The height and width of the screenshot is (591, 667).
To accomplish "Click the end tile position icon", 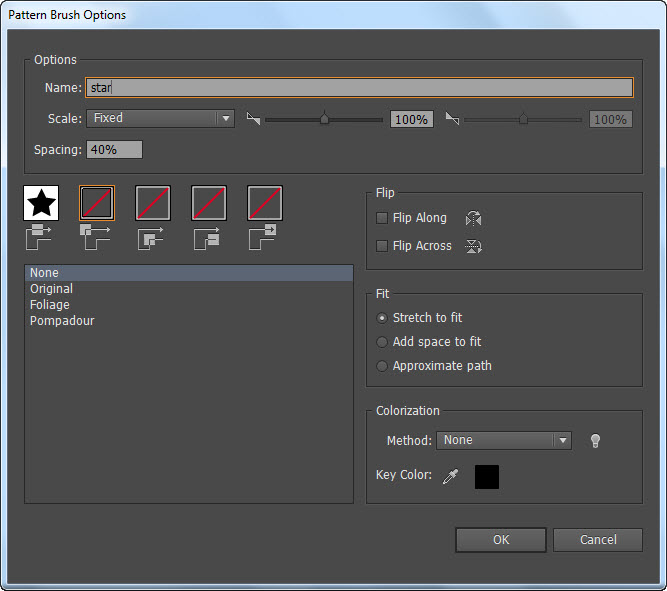I will (262, 237).
